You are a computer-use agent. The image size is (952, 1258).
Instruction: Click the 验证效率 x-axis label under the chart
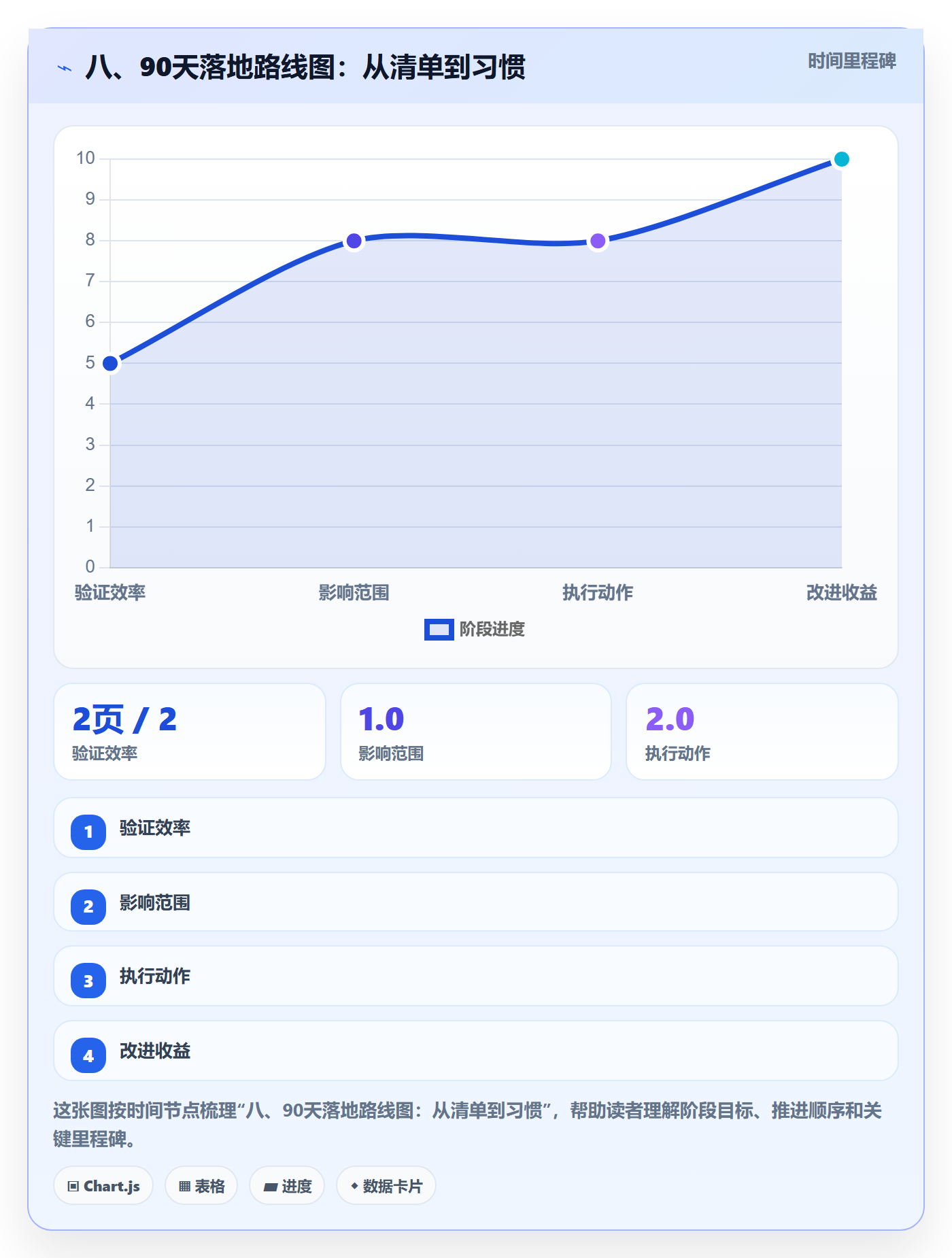point(110,593)
